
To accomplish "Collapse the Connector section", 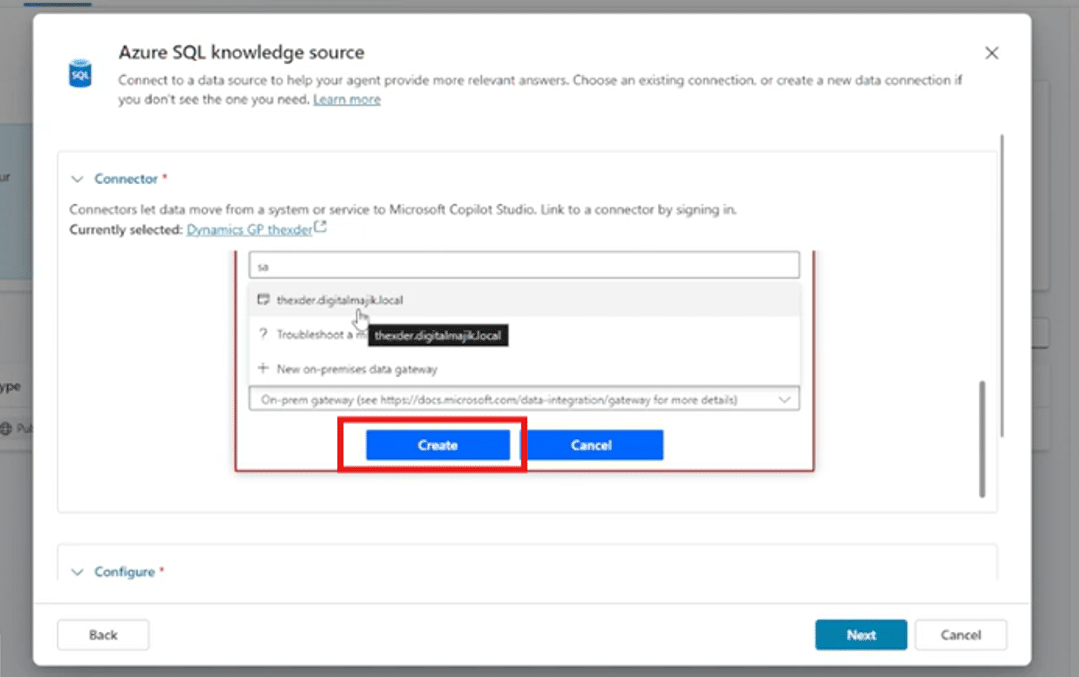I will coord(78,178).
